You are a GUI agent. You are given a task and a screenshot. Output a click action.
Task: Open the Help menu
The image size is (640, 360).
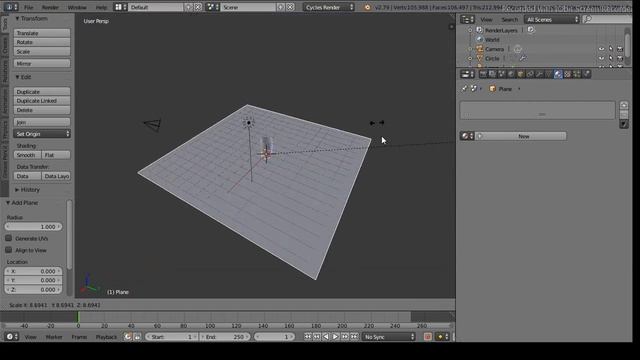(x=101, y=7)
